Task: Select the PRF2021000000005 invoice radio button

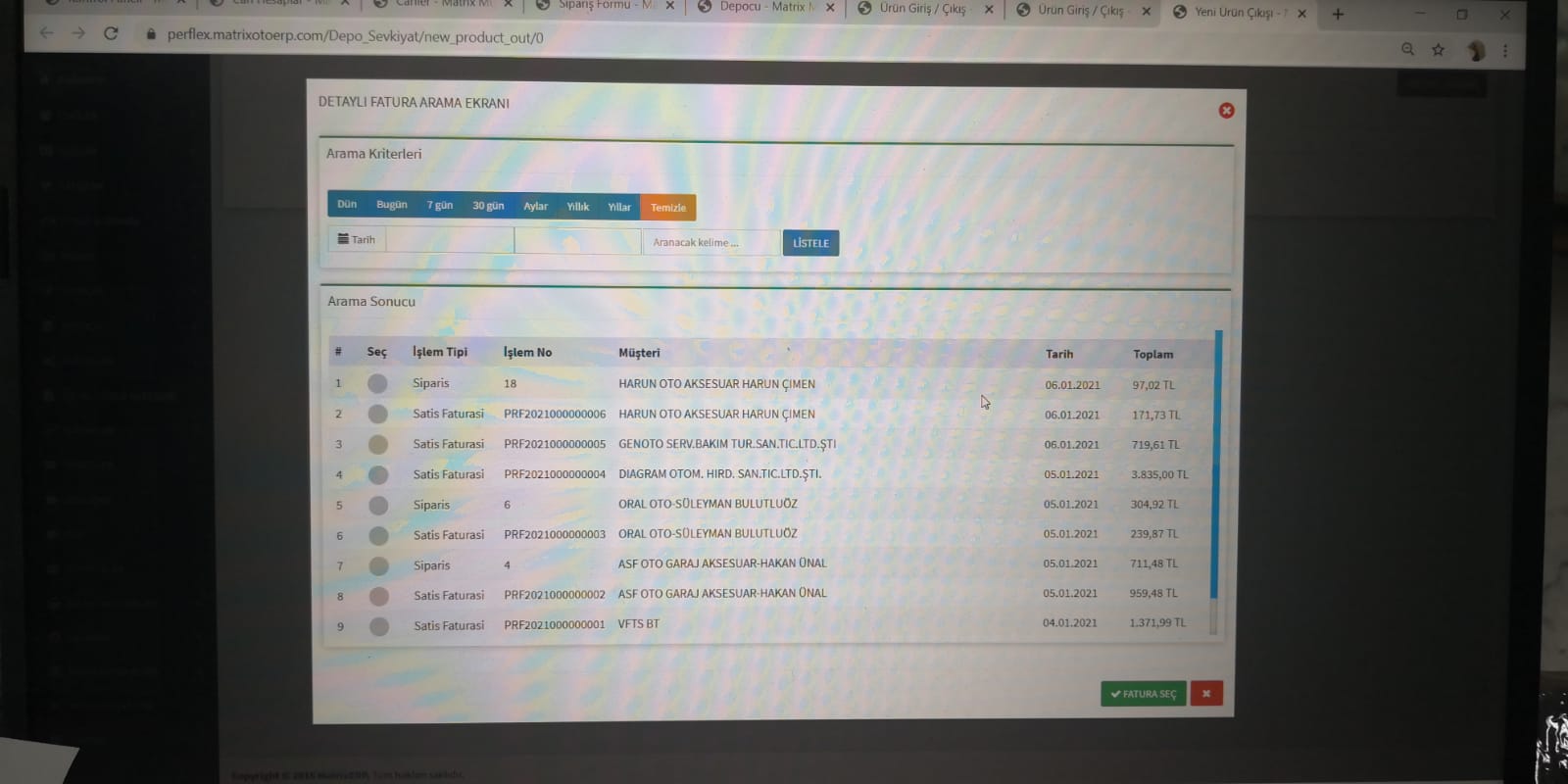Action: coord(377,445)
